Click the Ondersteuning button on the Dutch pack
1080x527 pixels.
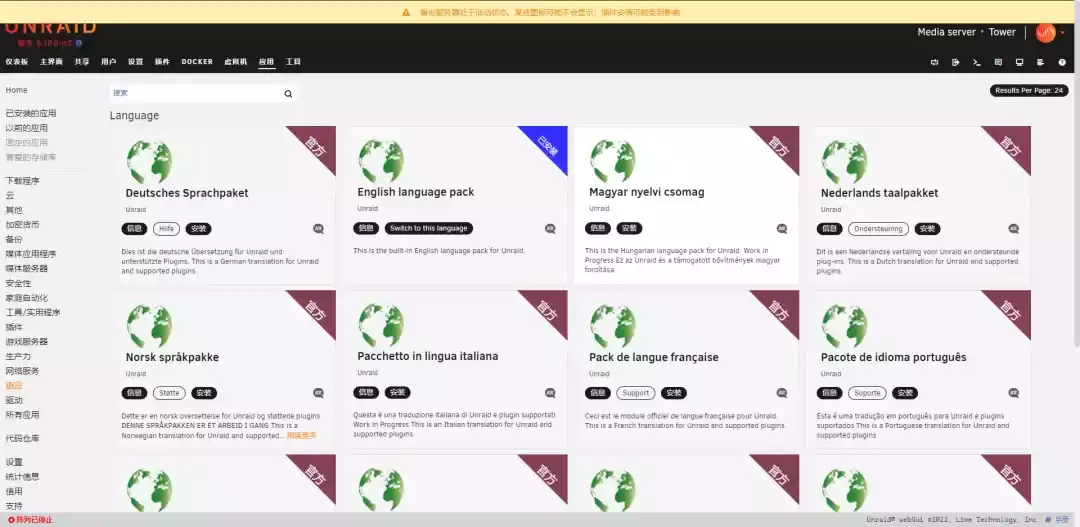[878, 229]
